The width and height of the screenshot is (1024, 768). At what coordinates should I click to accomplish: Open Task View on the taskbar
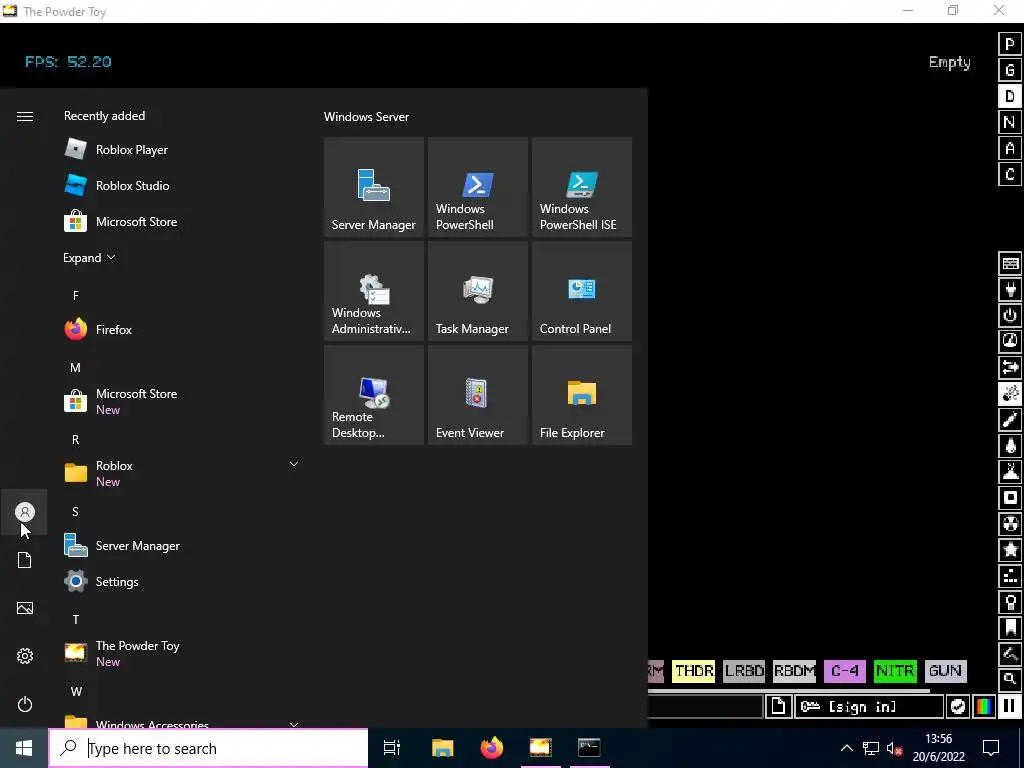pos(392,748)
